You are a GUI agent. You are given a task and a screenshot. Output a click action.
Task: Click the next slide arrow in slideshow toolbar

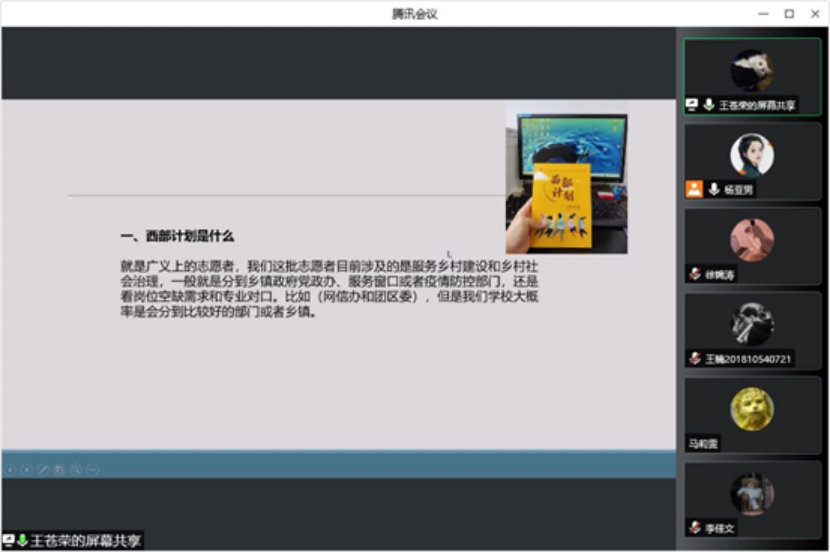click(26, 469)
